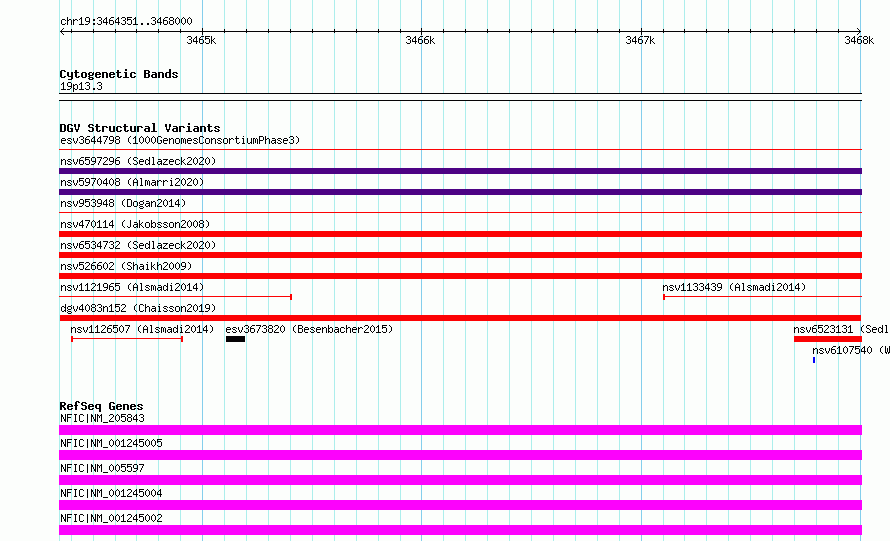Select the RefSeq Genes track heading

(x=101, y=406)
